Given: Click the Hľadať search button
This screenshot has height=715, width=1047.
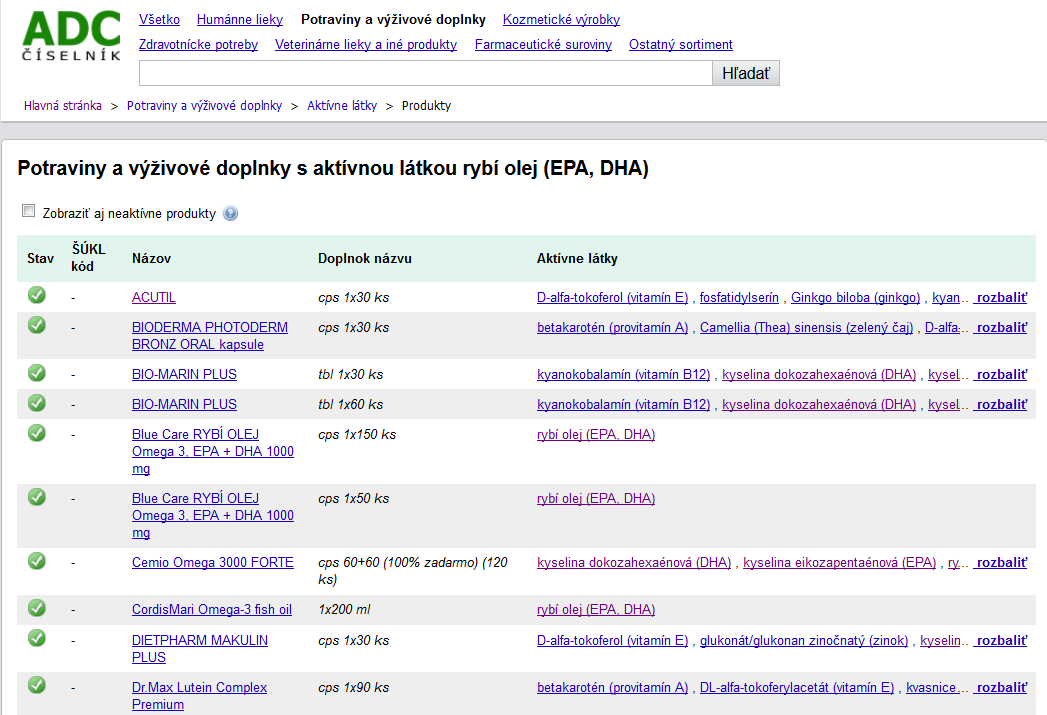Looking at the screenshot, I should [746, 73].
